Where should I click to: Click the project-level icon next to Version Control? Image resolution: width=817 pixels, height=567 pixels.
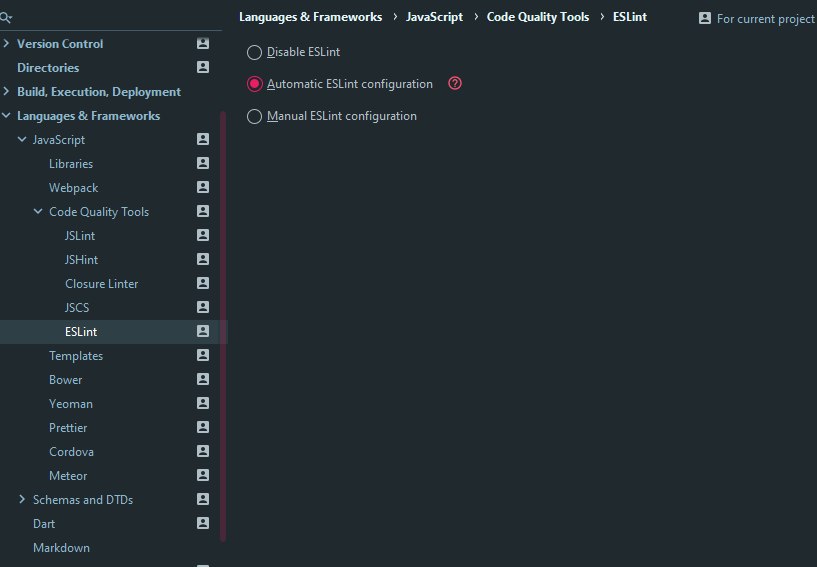point(203,43)
